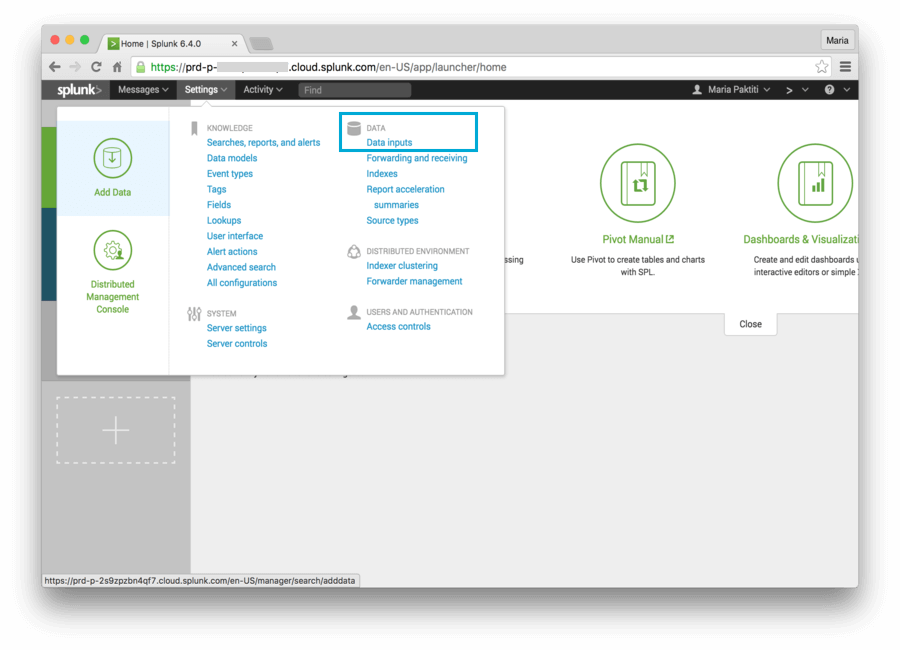Open Report acceleration summaries
The height and width of the screenshot is (650, 900).
tap(405, 197)
